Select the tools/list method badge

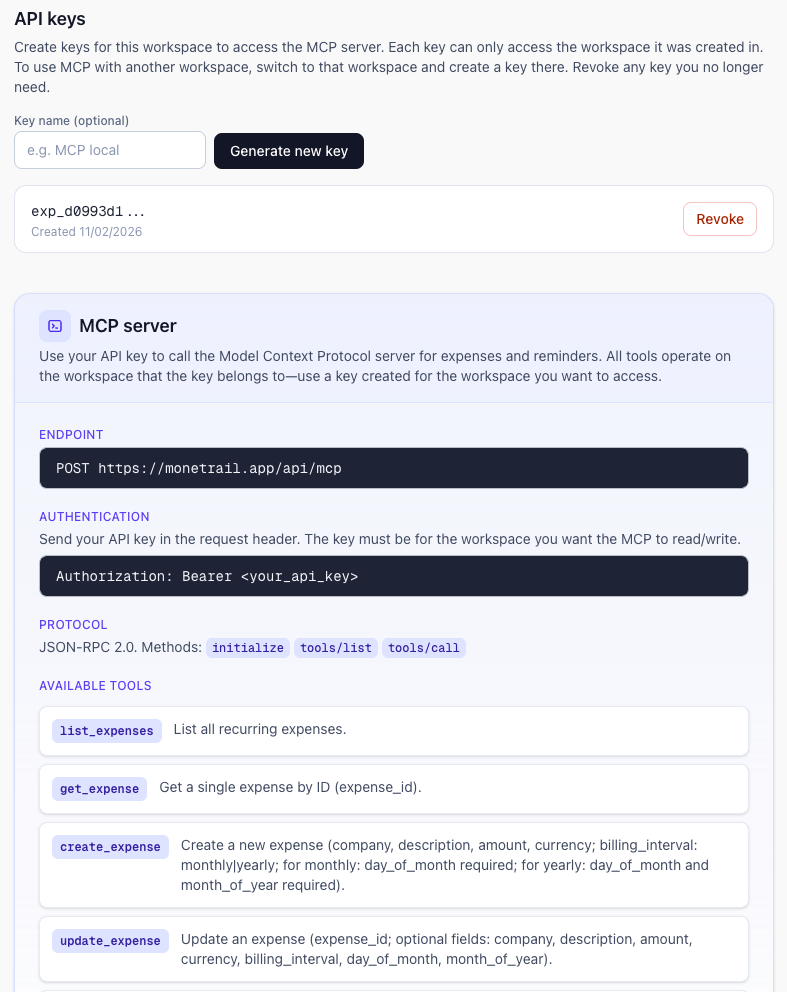(336, 648)
